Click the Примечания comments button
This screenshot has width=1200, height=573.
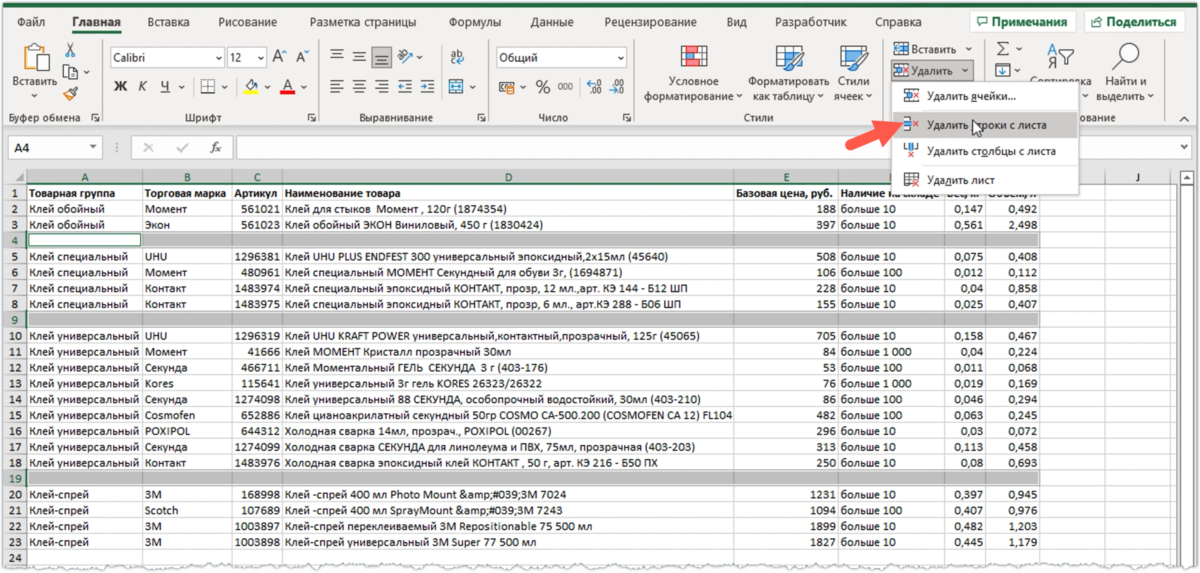pyautogui.click(x=1022, y=21)
